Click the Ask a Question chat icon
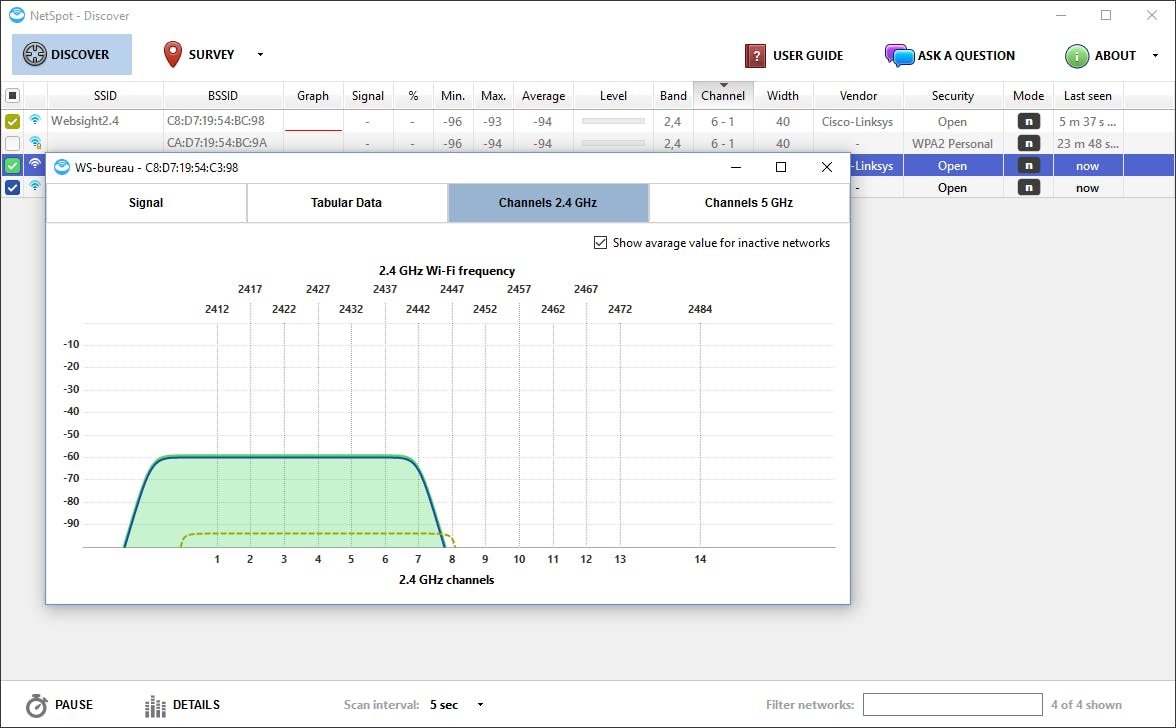Screen dimensions: 1176x728 899,56
